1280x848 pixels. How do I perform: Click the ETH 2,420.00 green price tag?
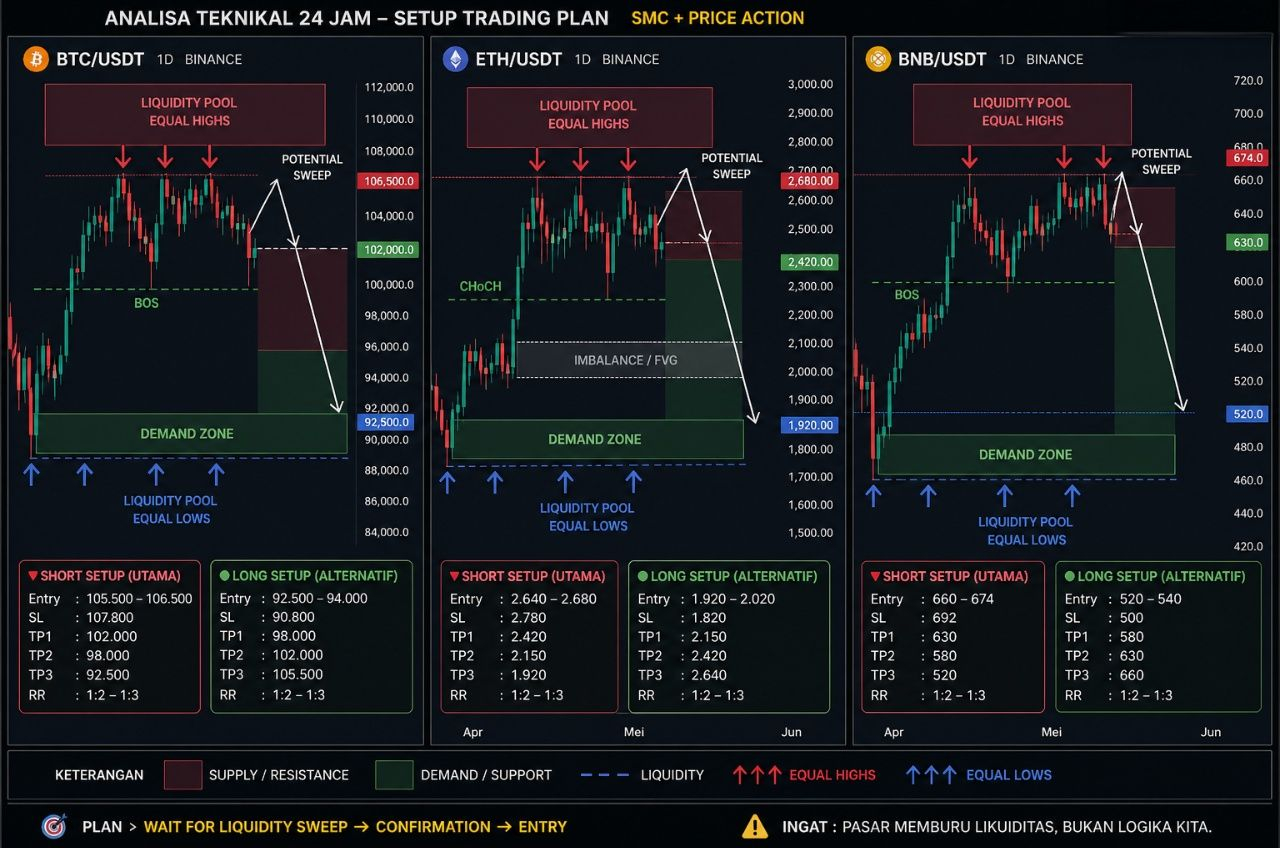pos(808,262)
